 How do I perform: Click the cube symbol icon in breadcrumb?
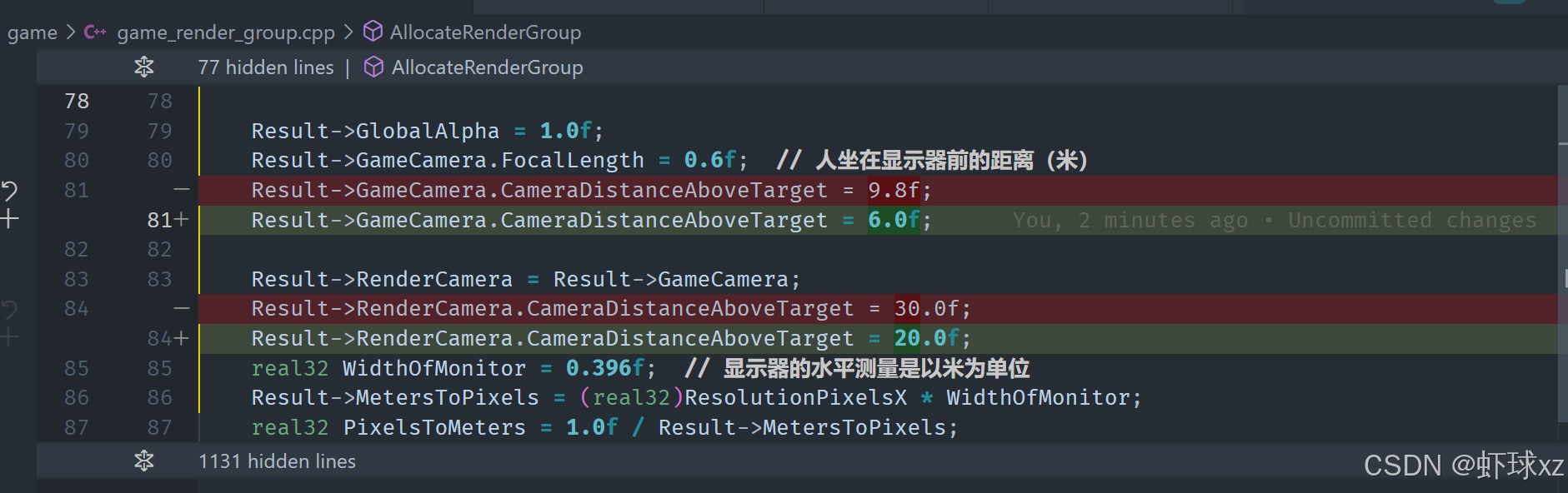coord(373,32)
